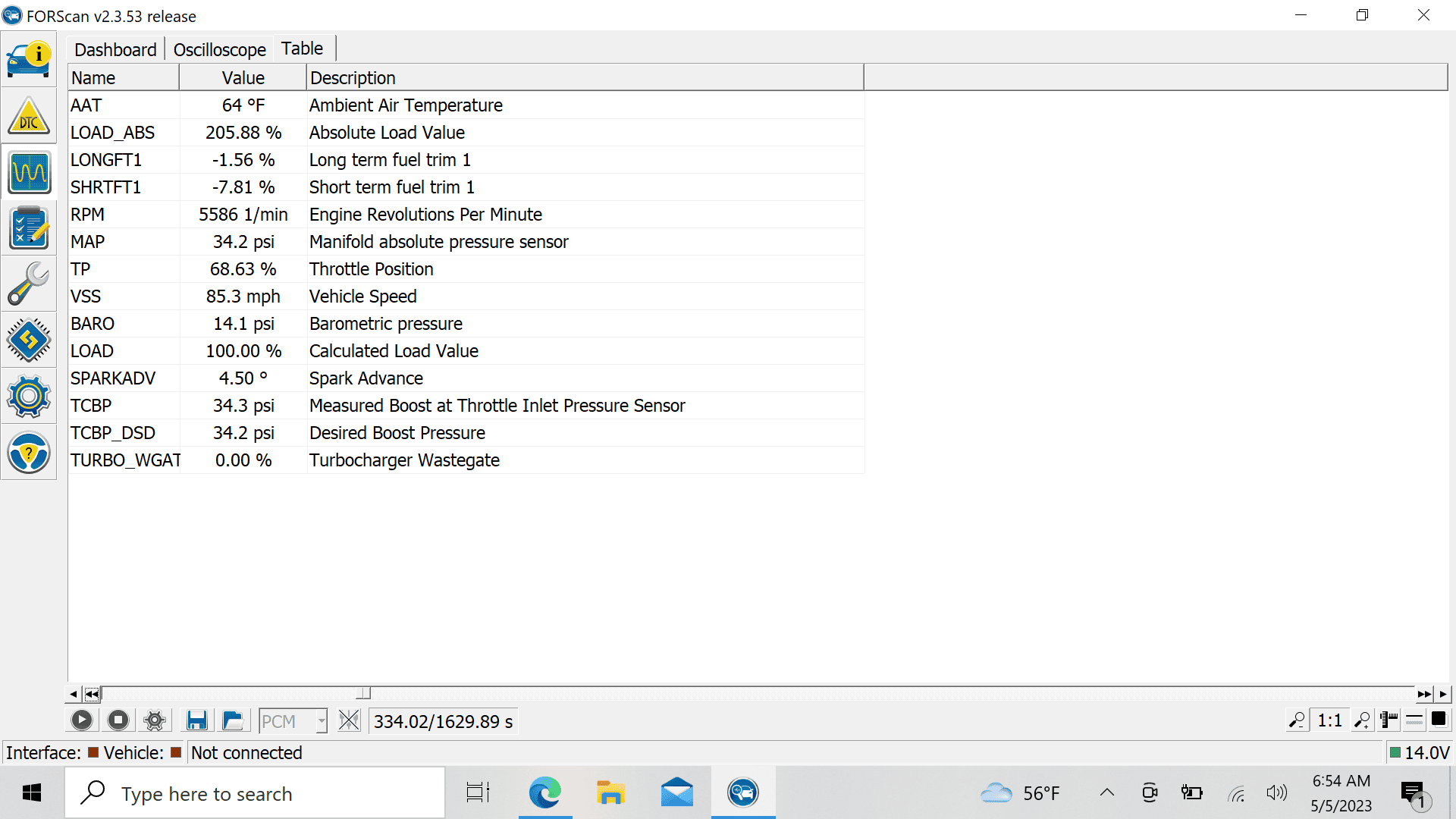Open the help steering wheel section
1456x819 pixels.
click(x=29, y=453)
